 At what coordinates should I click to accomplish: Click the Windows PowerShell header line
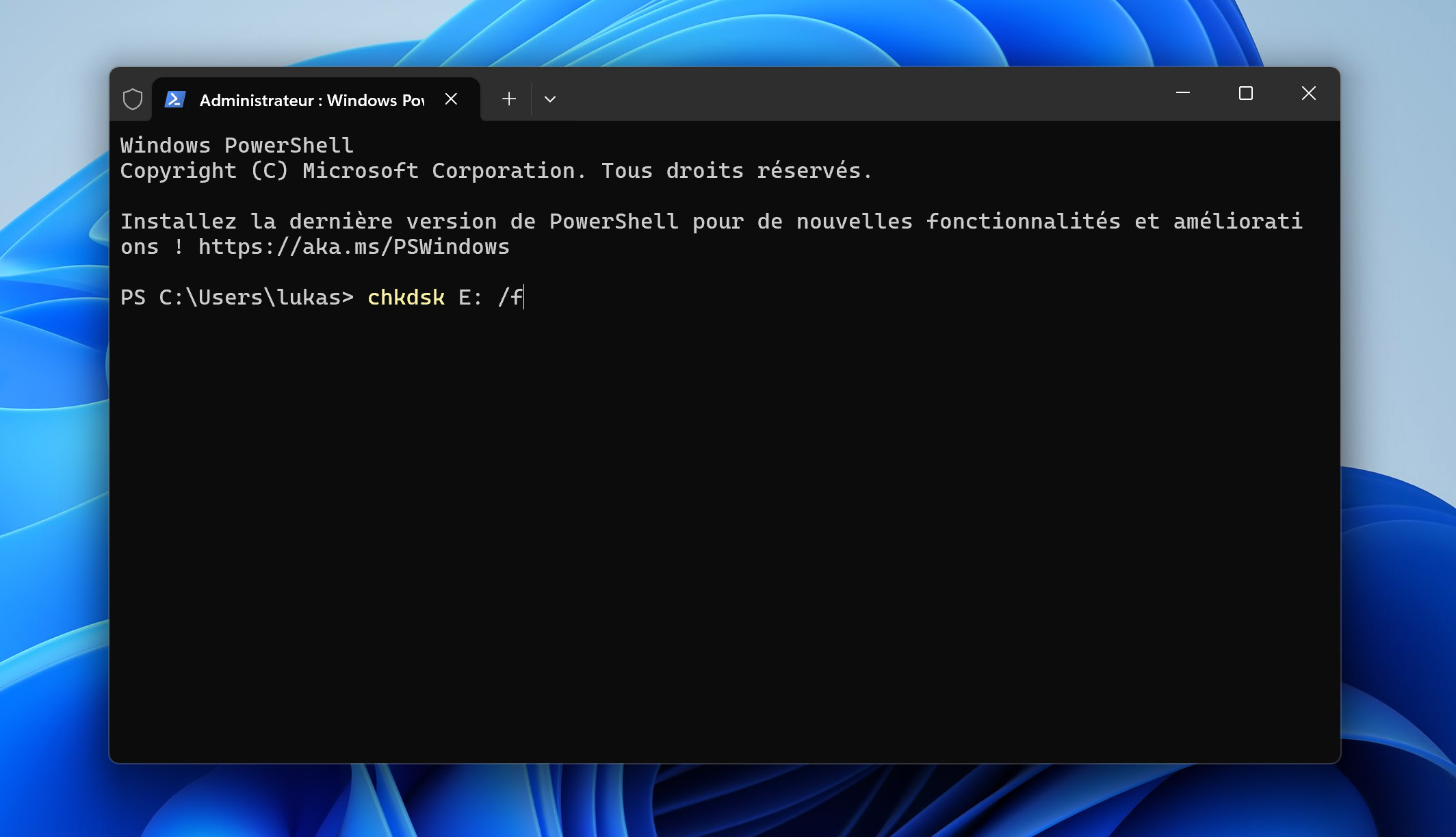pos(237,146)
